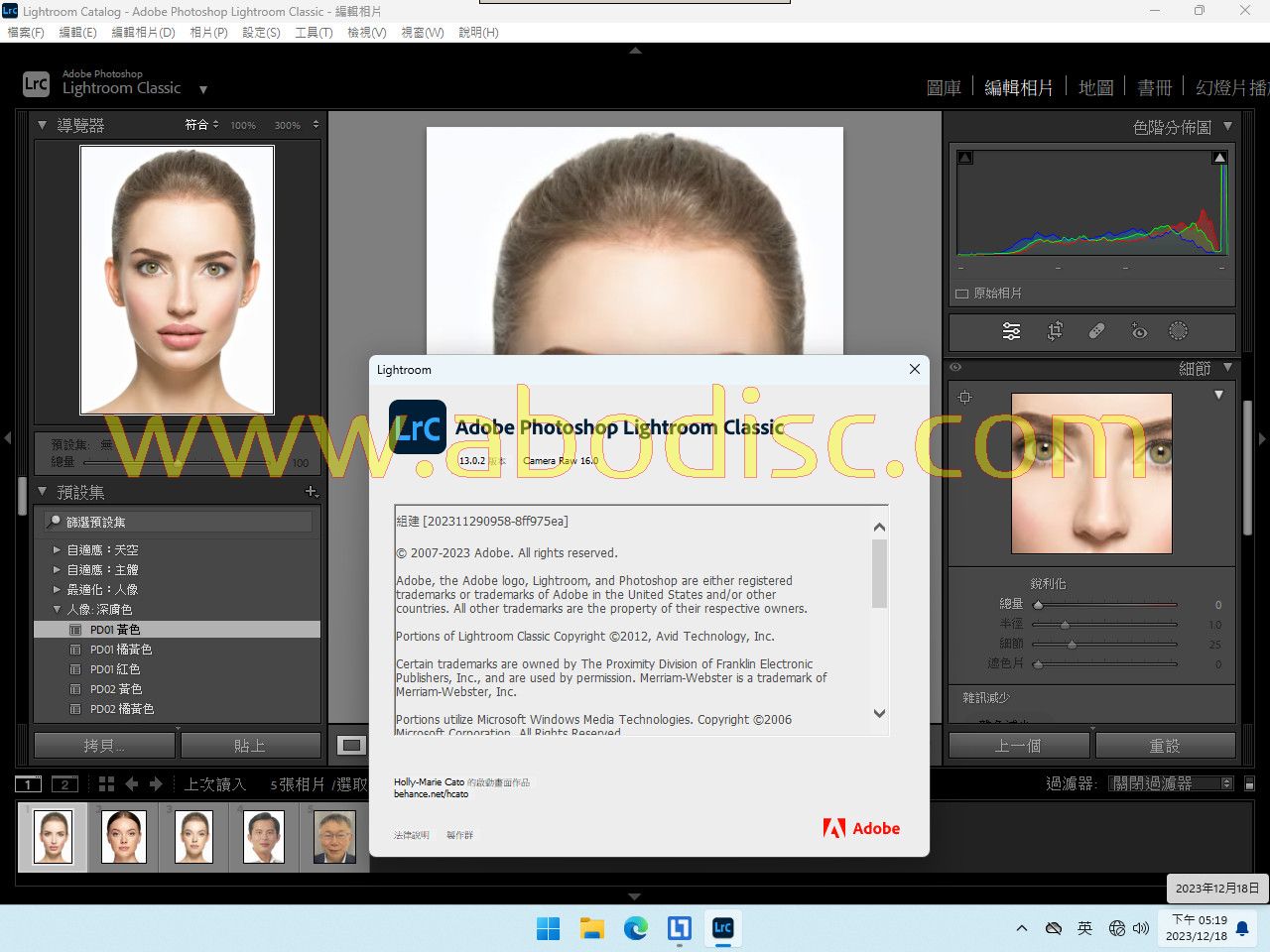Toggle the filter switch at filmstrip right end
The height and width of the screenshot is (952, 1270).
coord(1250,783)
